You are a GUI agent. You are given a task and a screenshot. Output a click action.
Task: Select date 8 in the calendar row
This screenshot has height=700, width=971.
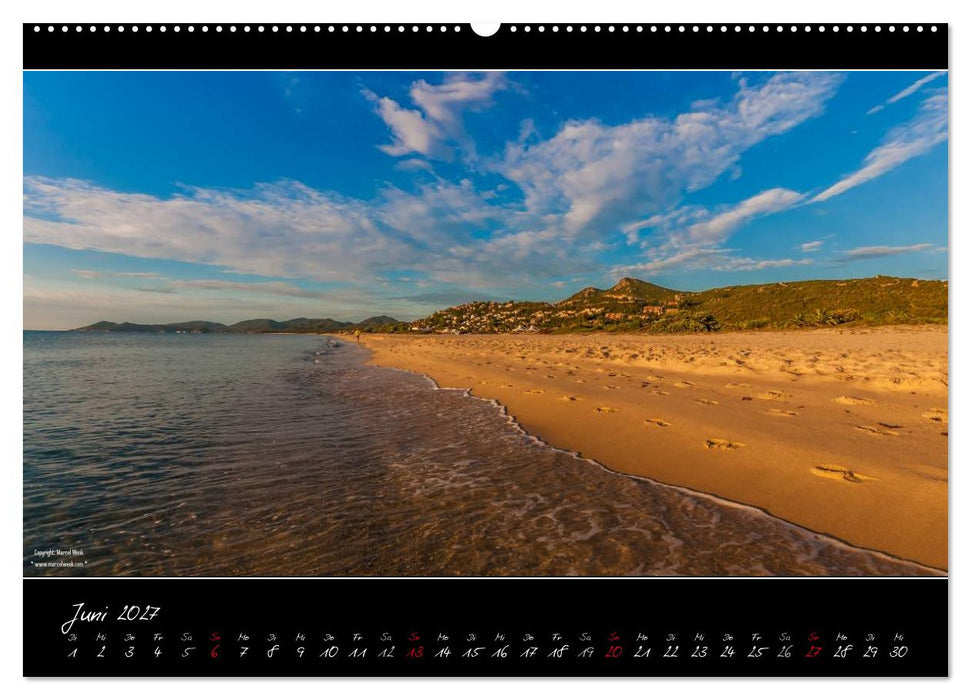(272, 652)
